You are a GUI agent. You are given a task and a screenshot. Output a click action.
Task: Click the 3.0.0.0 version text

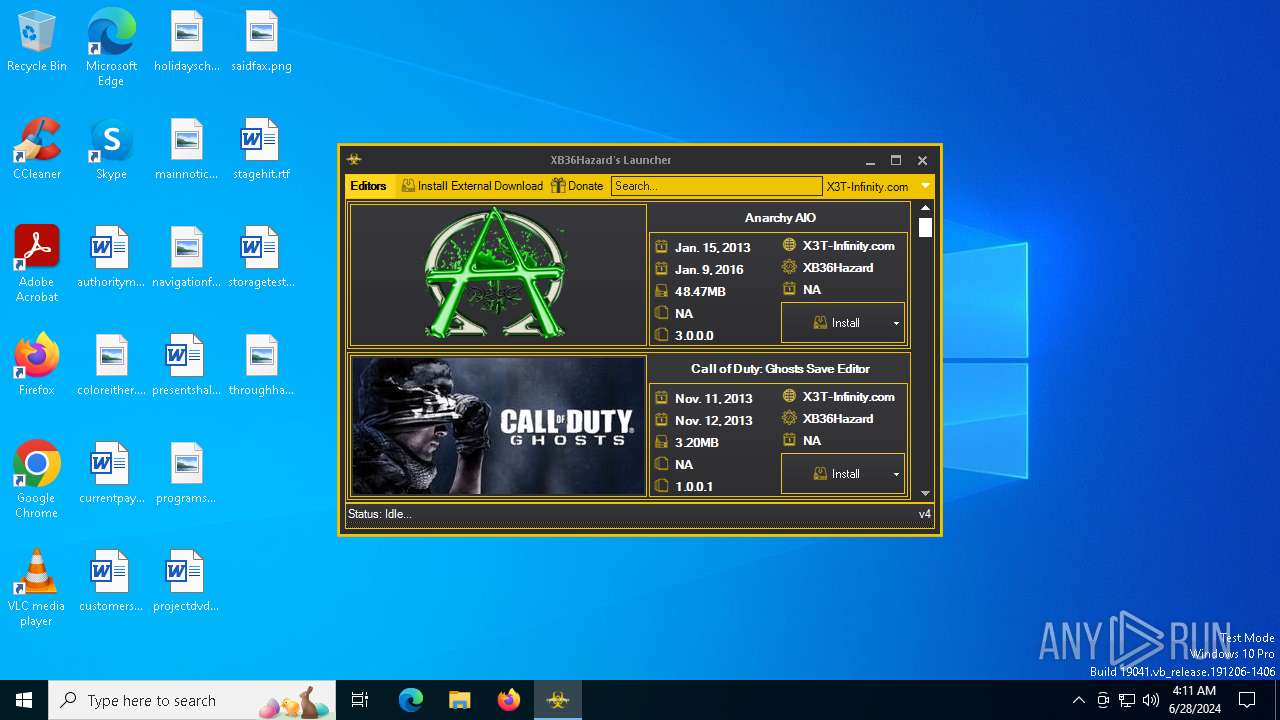coord(694,336)
